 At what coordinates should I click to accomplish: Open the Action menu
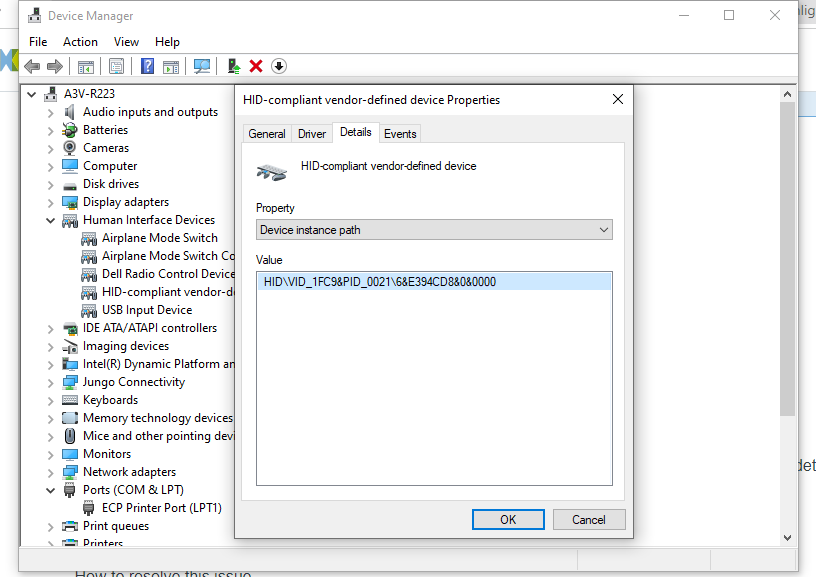(80, 42)
